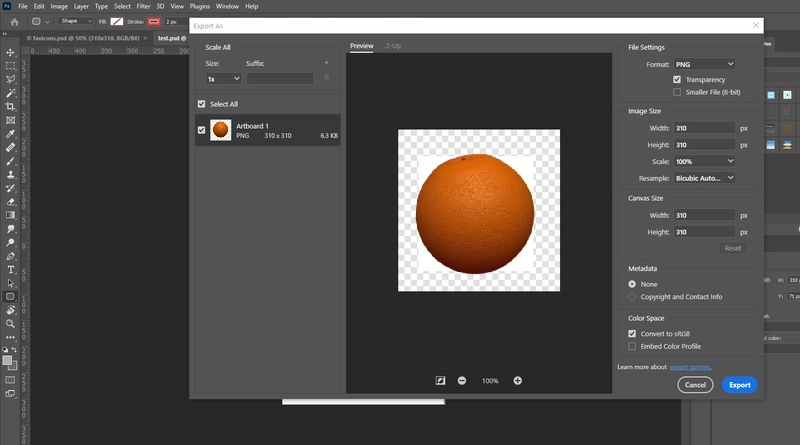This screenshot has height=445, width=800.
Task: Open the Filter menu
Action: pos(143,6)
